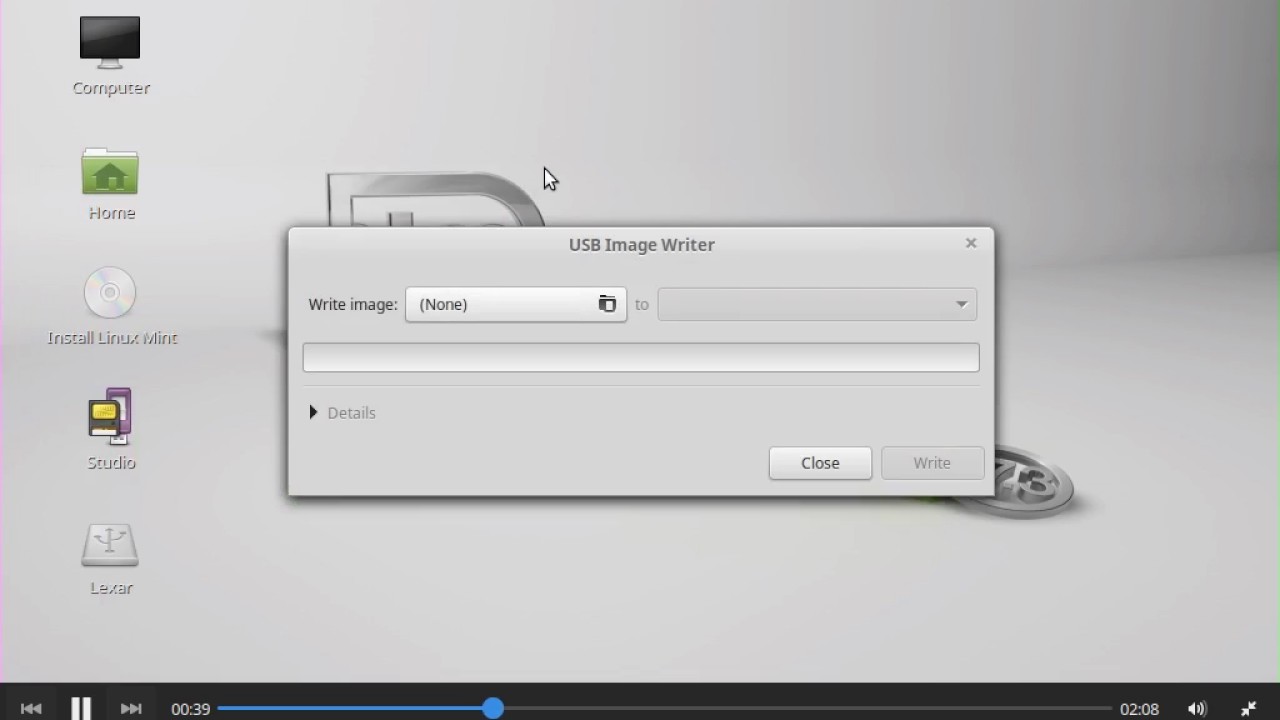Click the video seek slider handle

(x=493, y=708)
